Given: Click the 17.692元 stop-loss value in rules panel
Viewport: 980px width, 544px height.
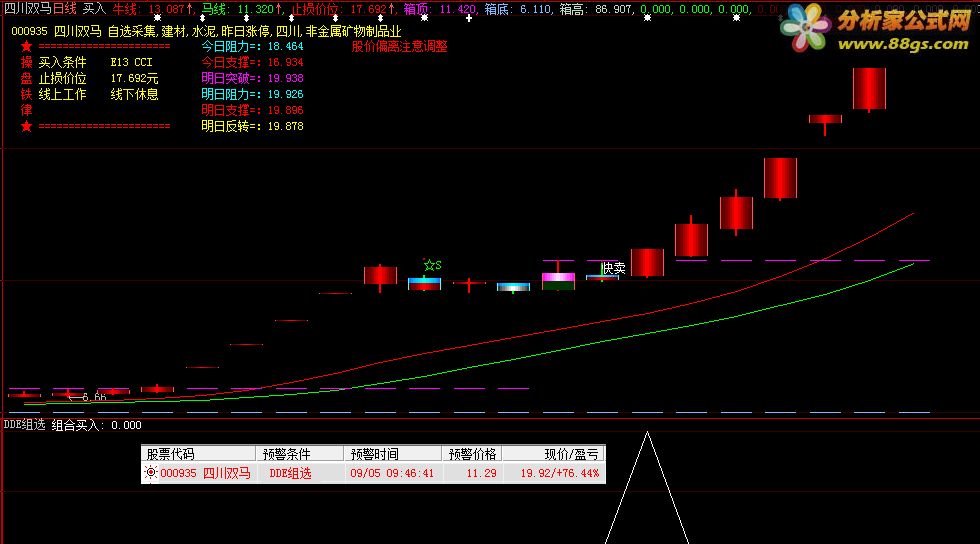Looking at the screenshot, I should pos(134,78).
